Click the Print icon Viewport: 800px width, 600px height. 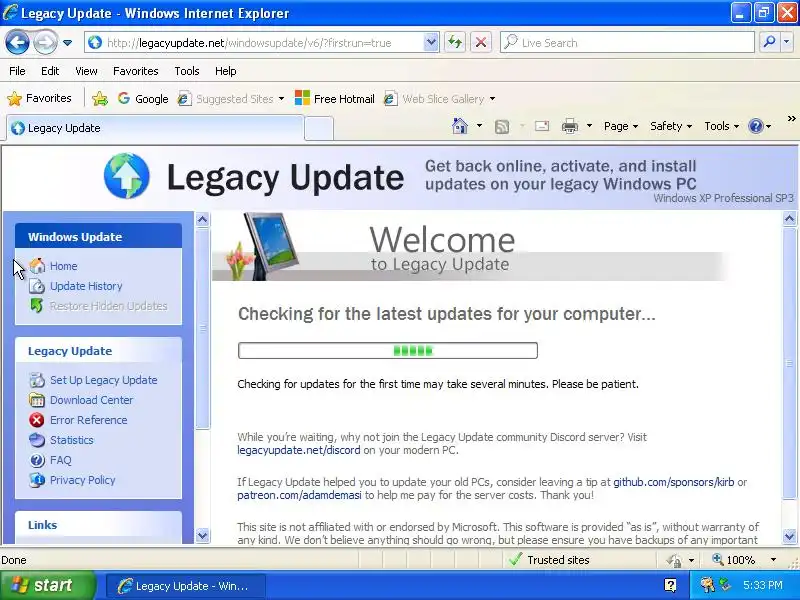pos(569,126)
